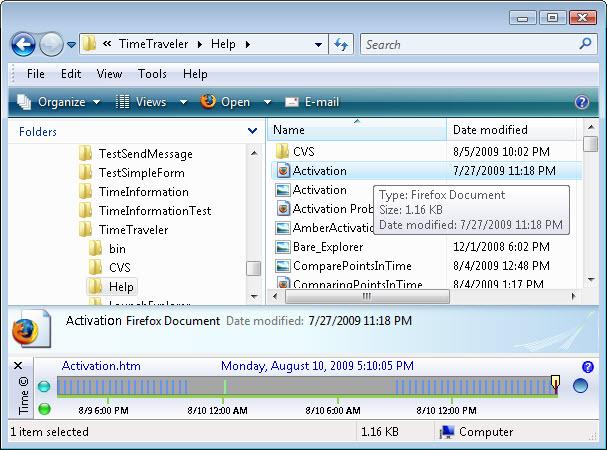Click the green tick on timeline bar
The image size is (607, 450).
(225, 386)
